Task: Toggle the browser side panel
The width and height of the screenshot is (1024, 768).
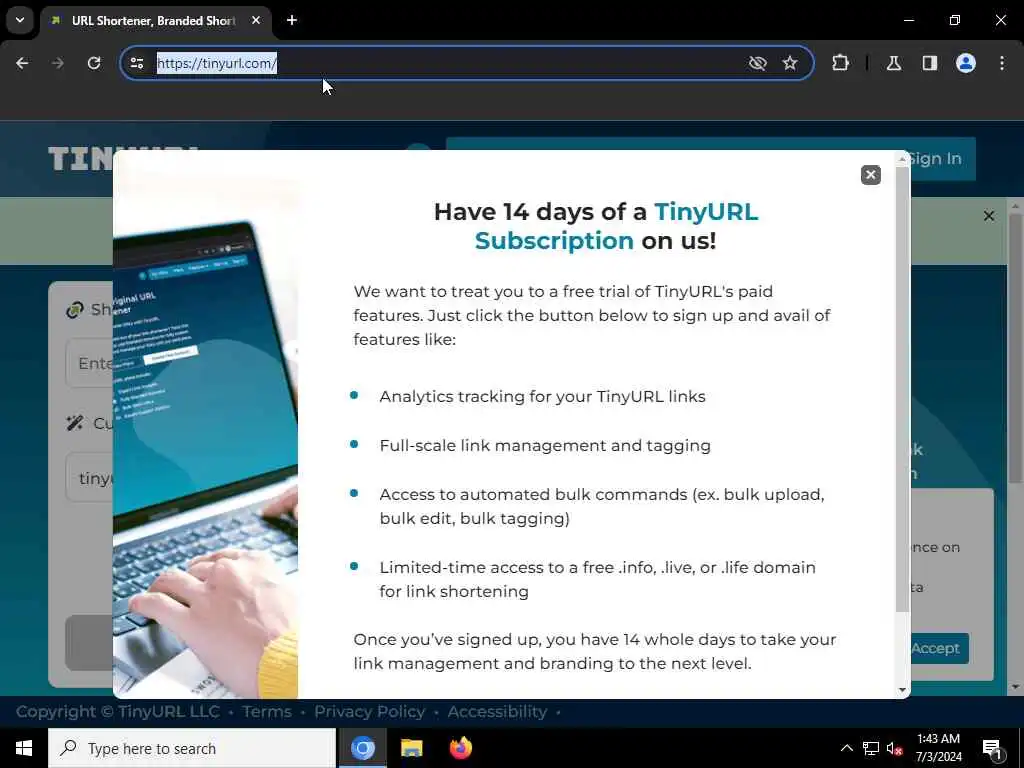Action: click(930, 63)
